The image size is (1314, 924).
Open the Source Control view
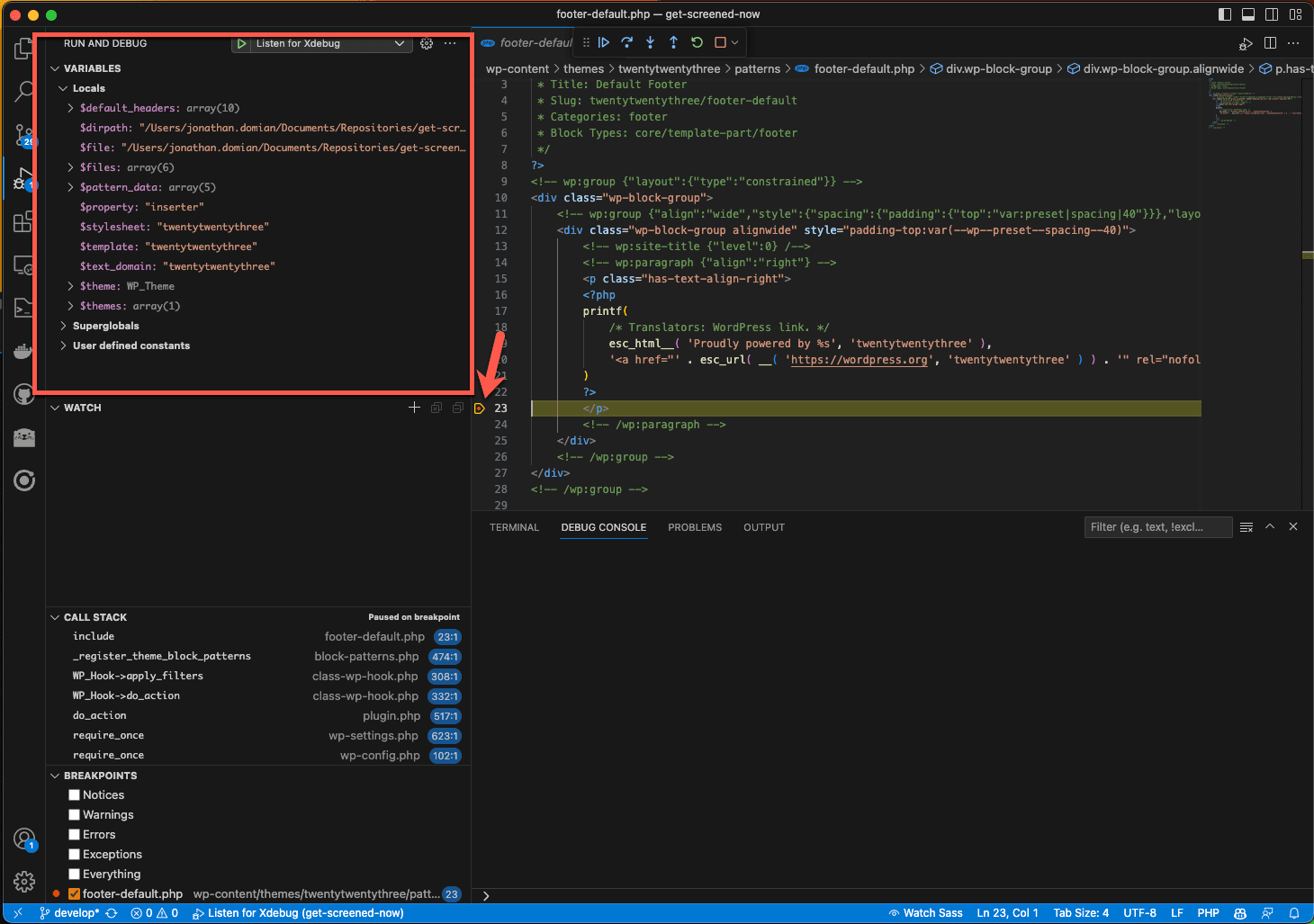coord(23,136)
